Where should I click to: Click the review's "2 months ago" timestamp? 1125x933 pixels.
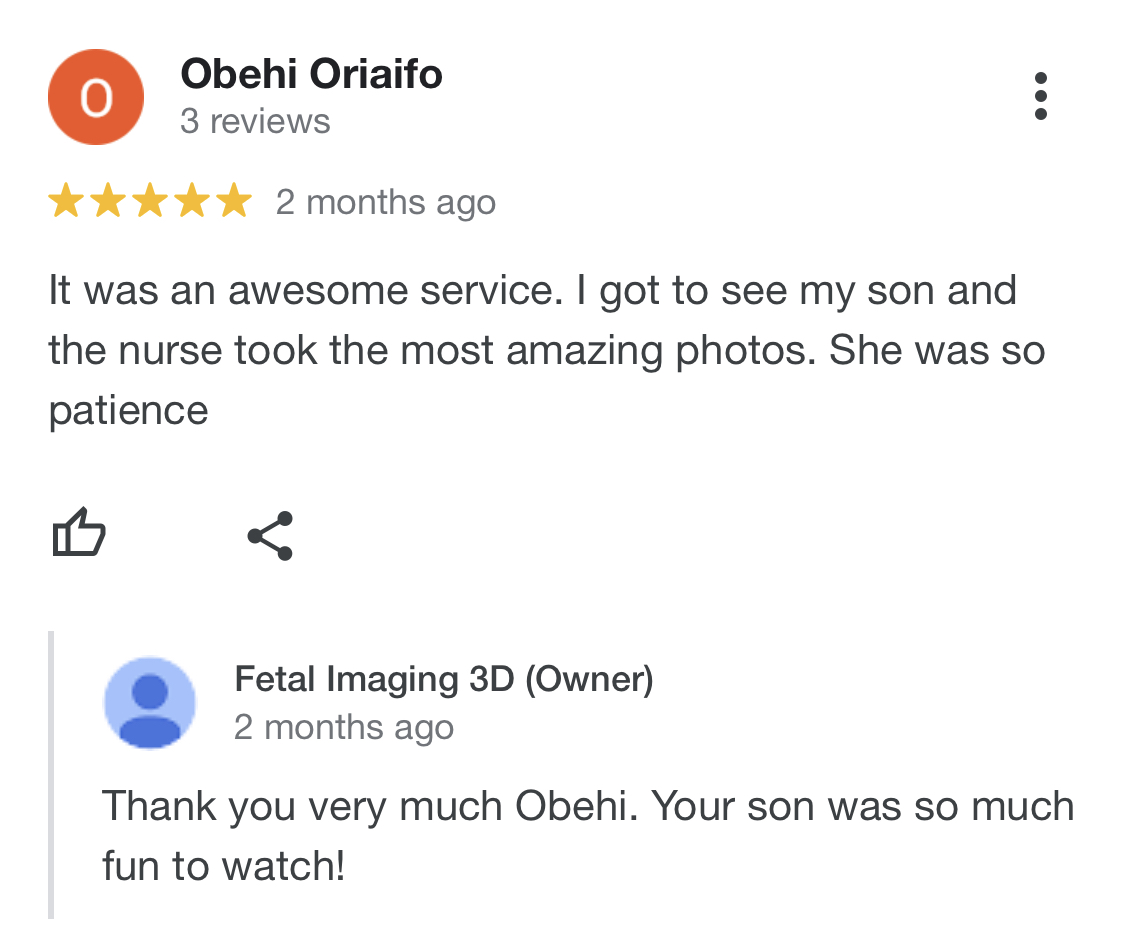point(386,202)
